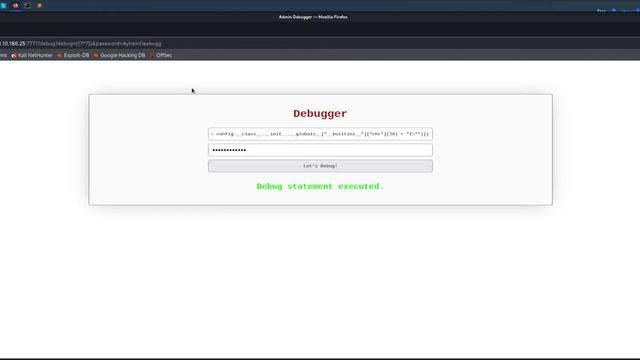This screenshot has height=360, width=640.
Task: Click the 'Admin Debugger — Mozilla Firefox' title
Action: pos(313,17)
